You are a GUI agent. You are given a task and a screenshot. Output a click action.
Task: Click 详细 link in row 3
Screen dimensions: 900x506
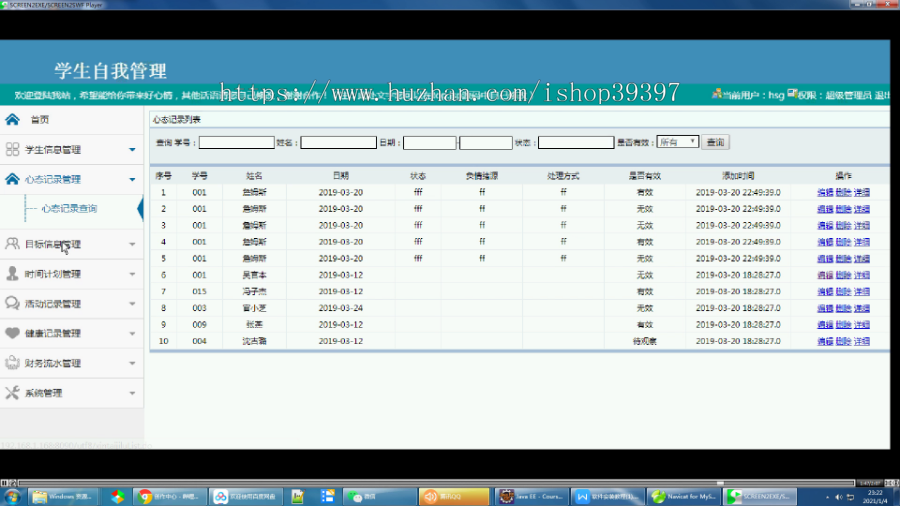[862, 225]
